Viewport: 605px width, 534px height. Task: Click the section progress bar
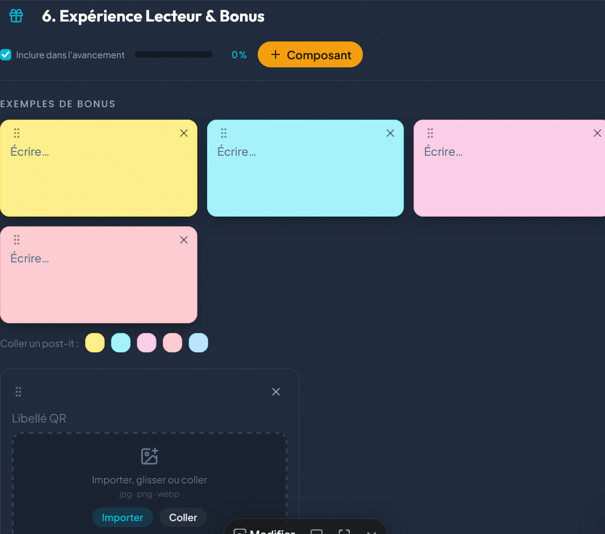click(174, 55)
